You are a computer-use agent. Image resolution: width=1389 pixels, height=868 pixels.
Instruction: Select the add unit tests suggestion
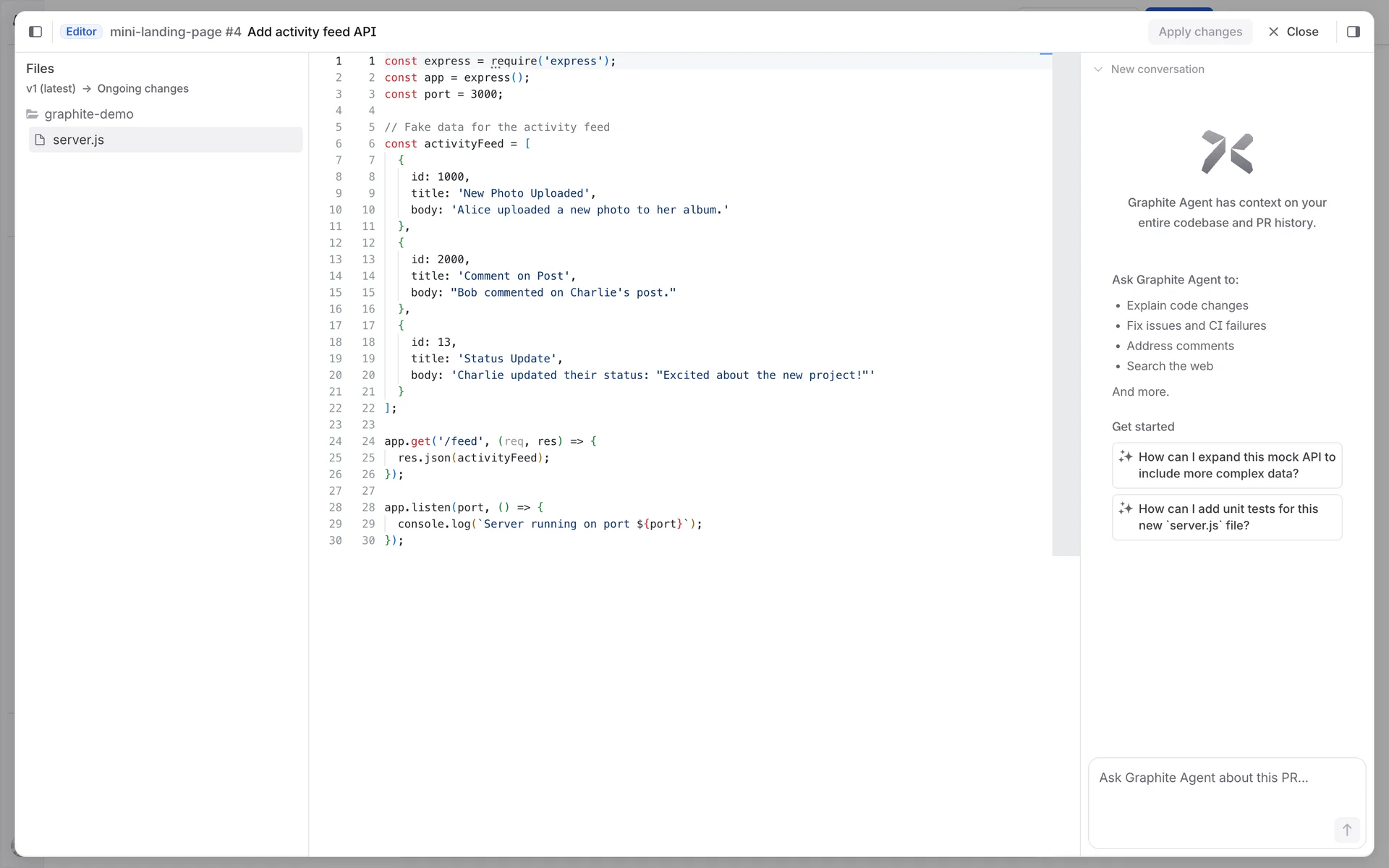[1228, 517]
